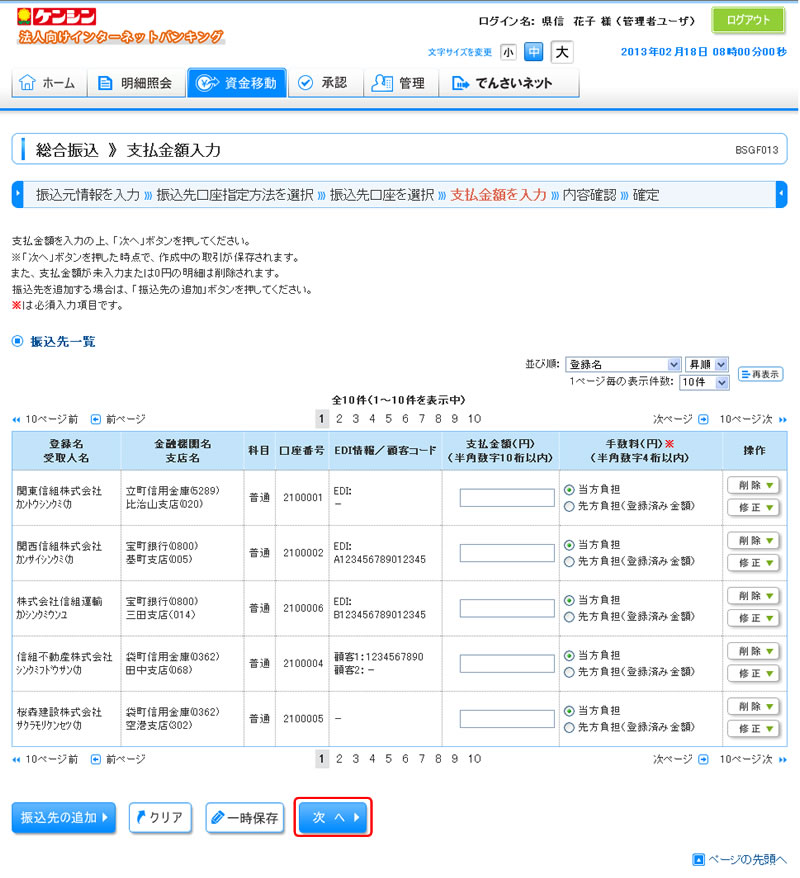This screenshot has height=878, width=800.
Task: Click the 再表示 refresh button
Action: pyautogui.click(x=761, y=374)
